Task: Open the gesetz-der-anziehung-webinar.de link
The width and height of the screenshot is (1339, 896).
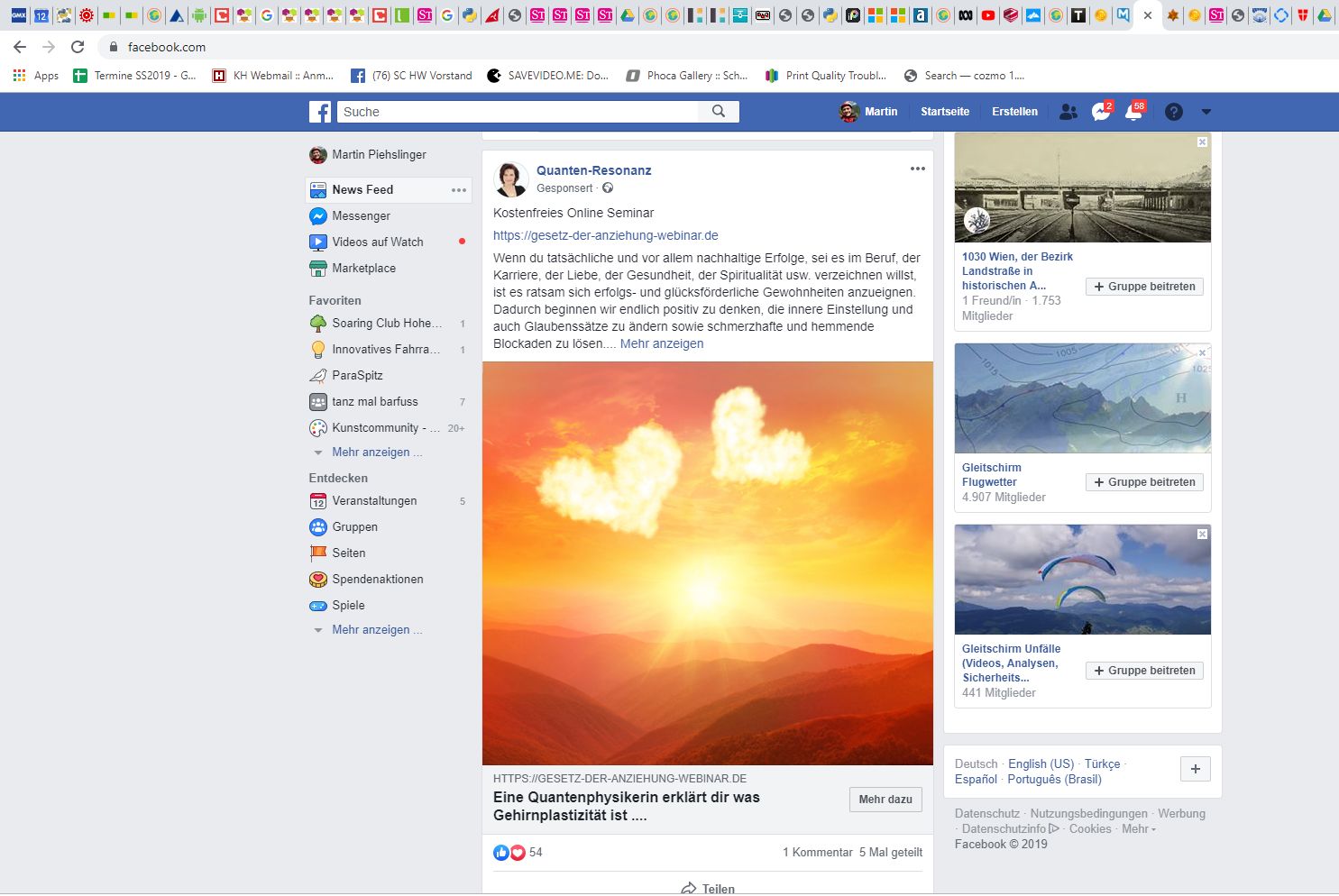Action: tap(605, 235)
